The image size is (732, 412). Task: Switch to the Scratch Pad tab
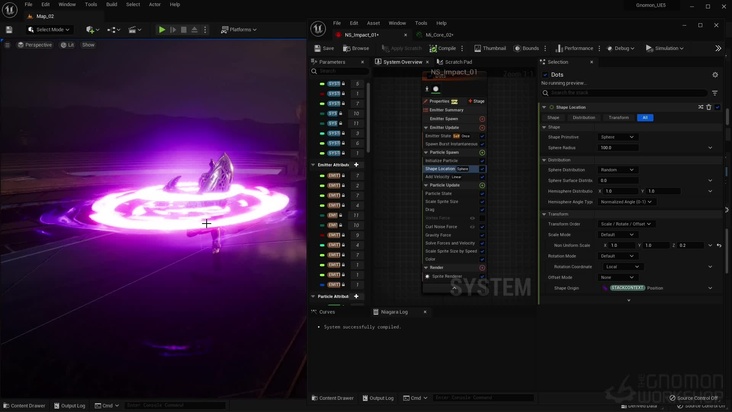[454, 62]
